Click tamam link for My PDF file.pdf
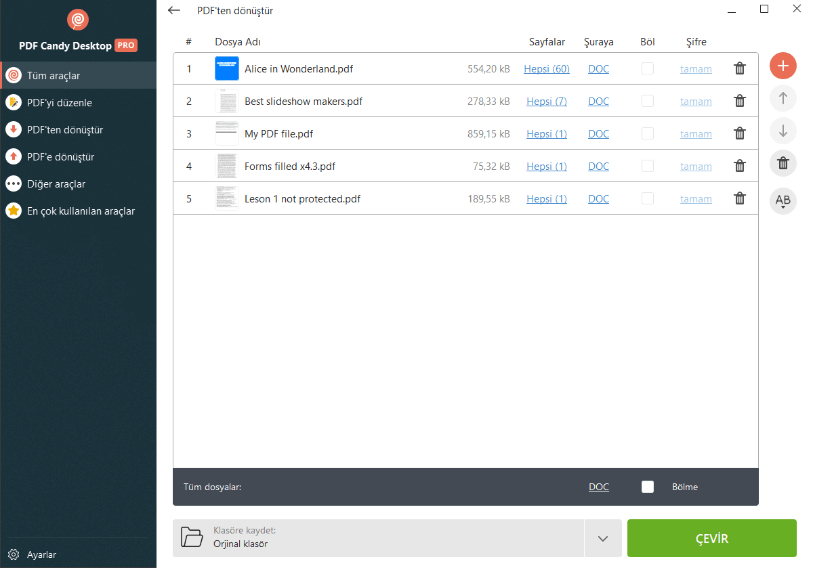This screenshot has width=813, height=568. pos(696,134)
